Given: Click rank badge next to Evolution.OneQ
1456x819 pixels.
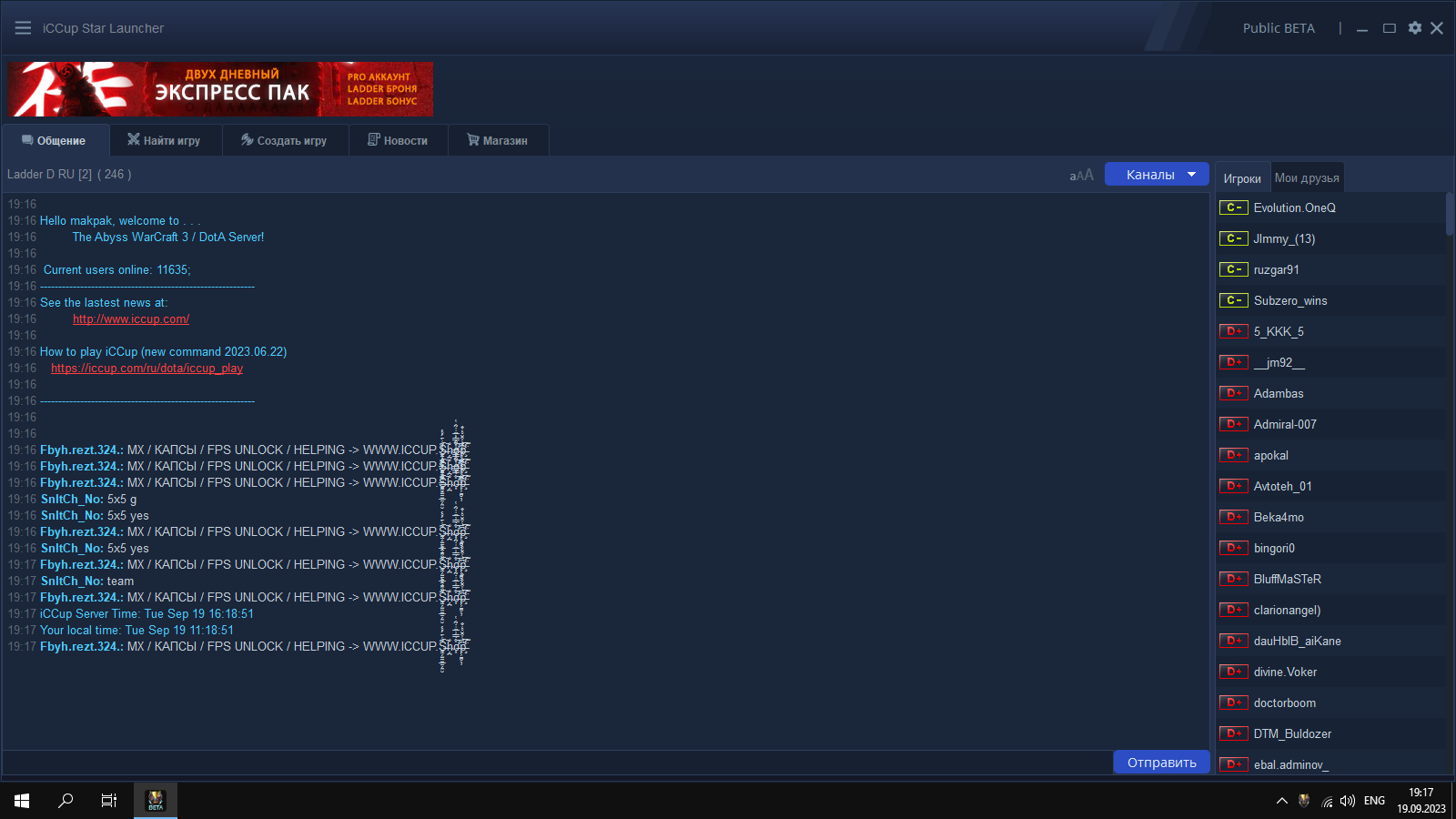Looking at the screenshot, I should pos(1233,207).
